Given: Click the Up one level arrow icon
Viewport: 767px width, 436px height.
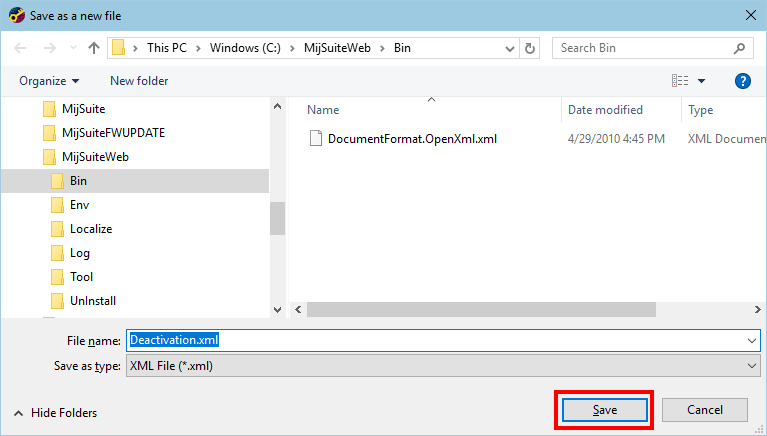Looking at the screenshot, I should click(x=94, y=48).
